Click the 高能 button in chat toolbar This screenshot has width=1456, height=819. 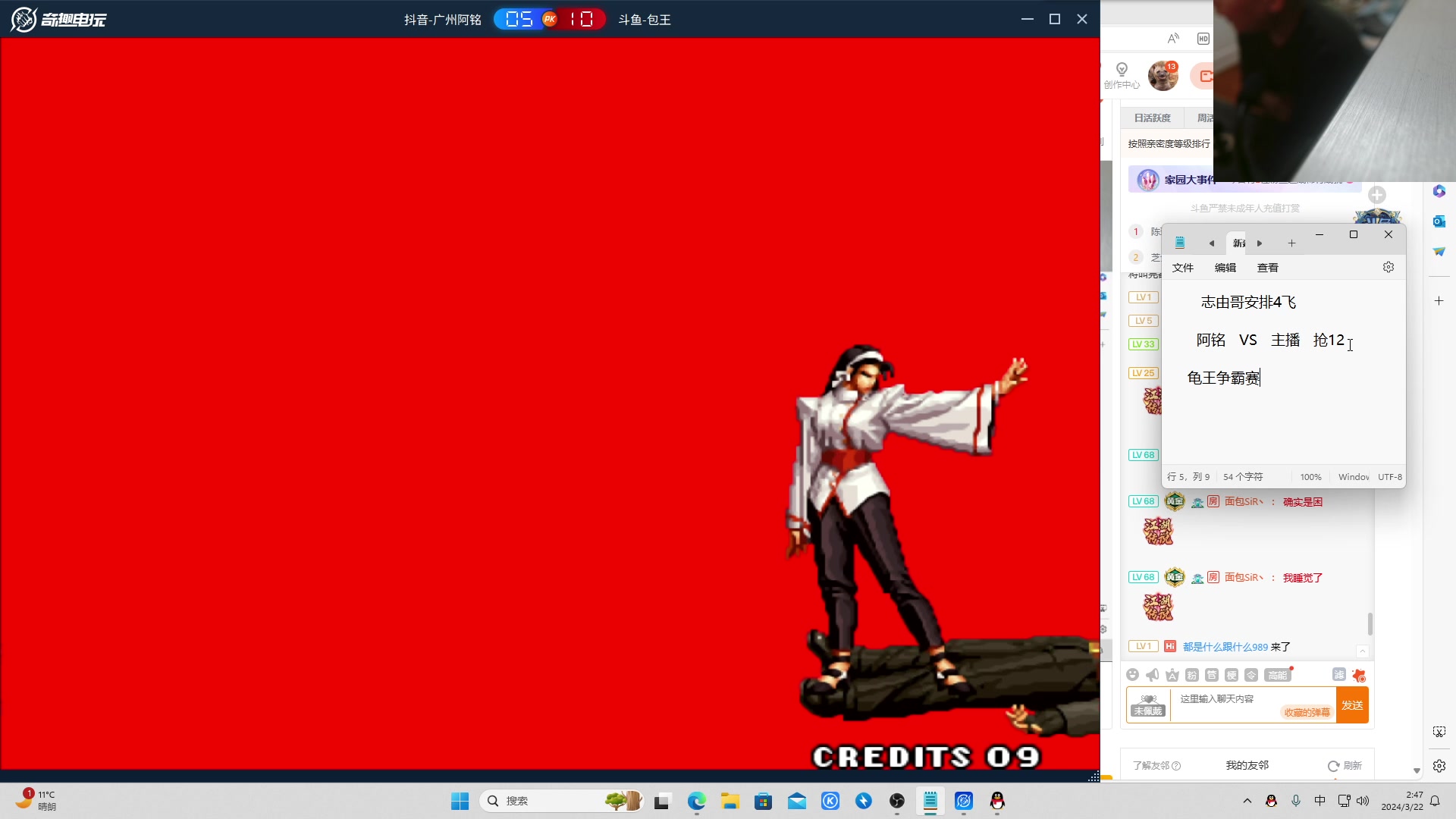coord(1278,675)
